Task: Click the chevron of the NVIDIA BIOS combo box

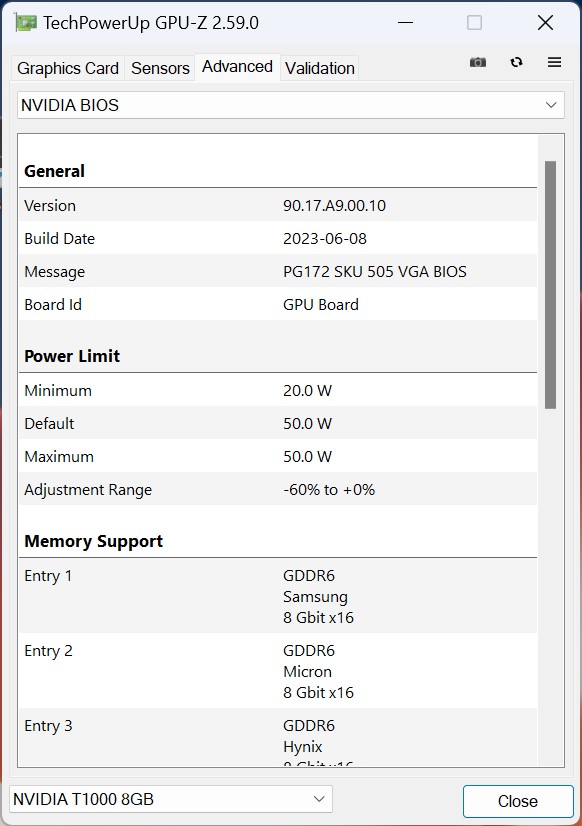Action: pyautogui.click(x=551, y=105)
